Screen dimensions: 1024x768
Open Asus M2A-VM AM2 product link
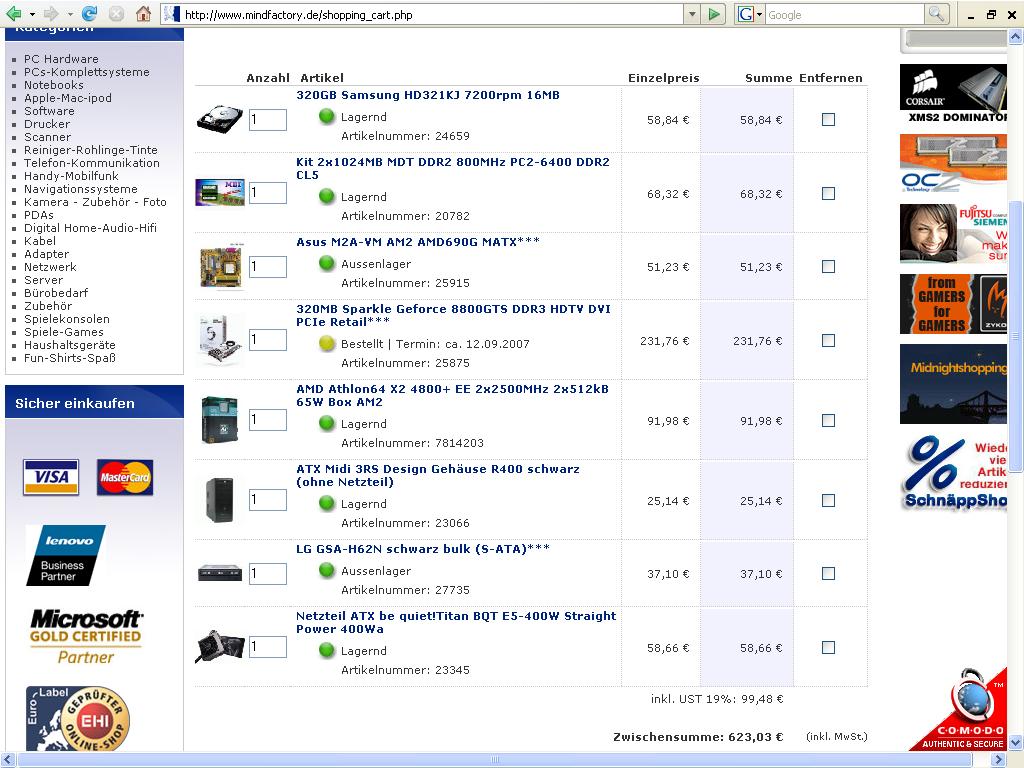tap(418, 242)
